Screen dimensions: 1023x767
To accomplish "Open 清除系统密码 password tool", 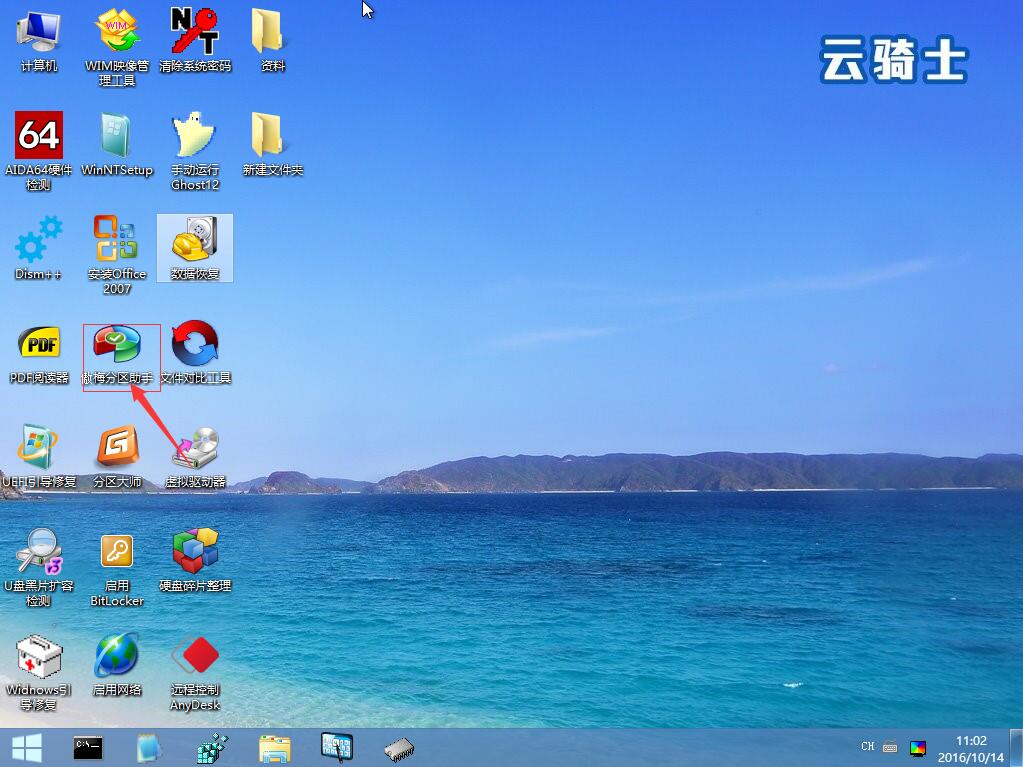I will tap(195, 40).
